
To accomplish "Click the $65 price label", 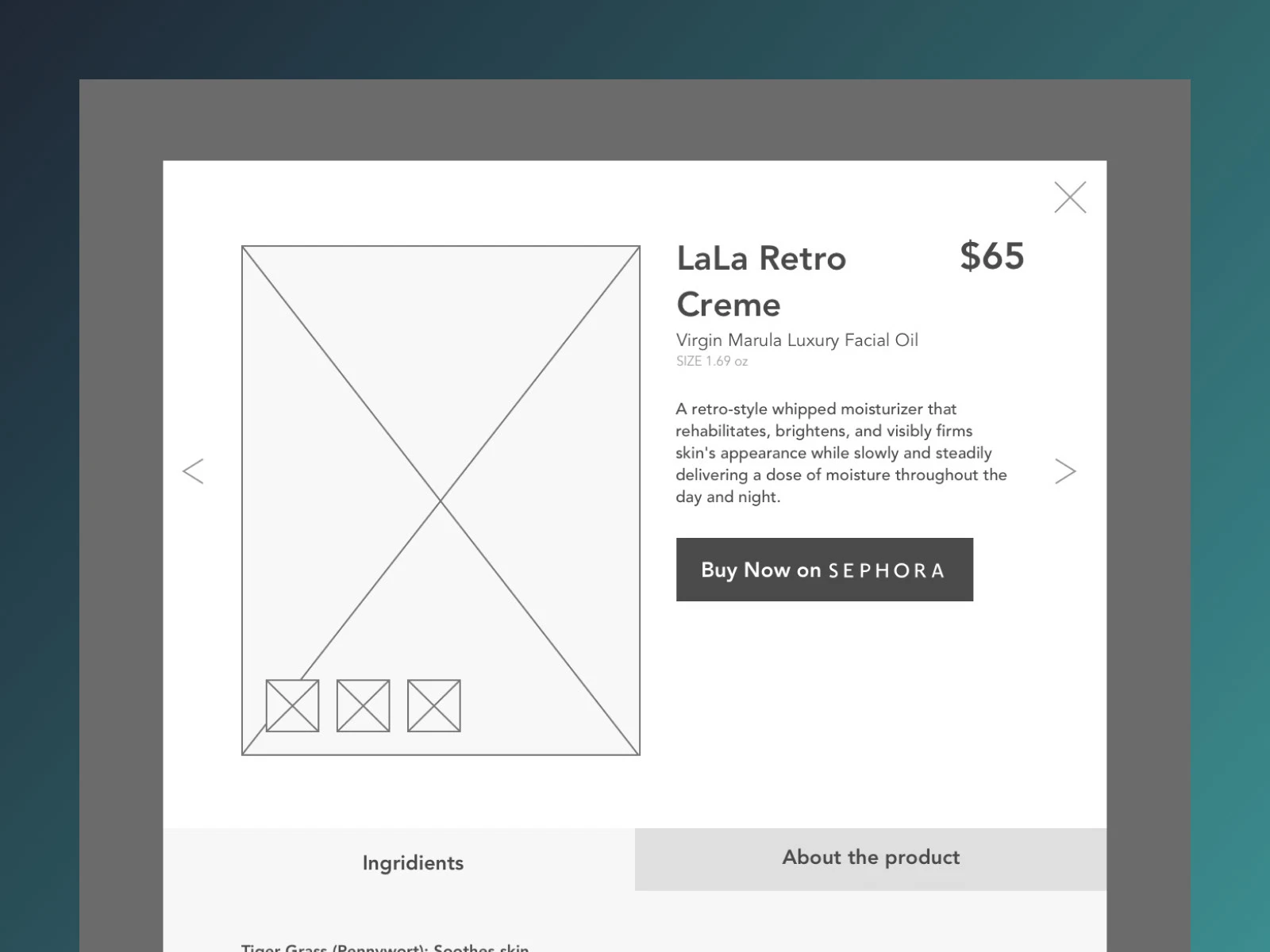I will click(x=991, y=256).
